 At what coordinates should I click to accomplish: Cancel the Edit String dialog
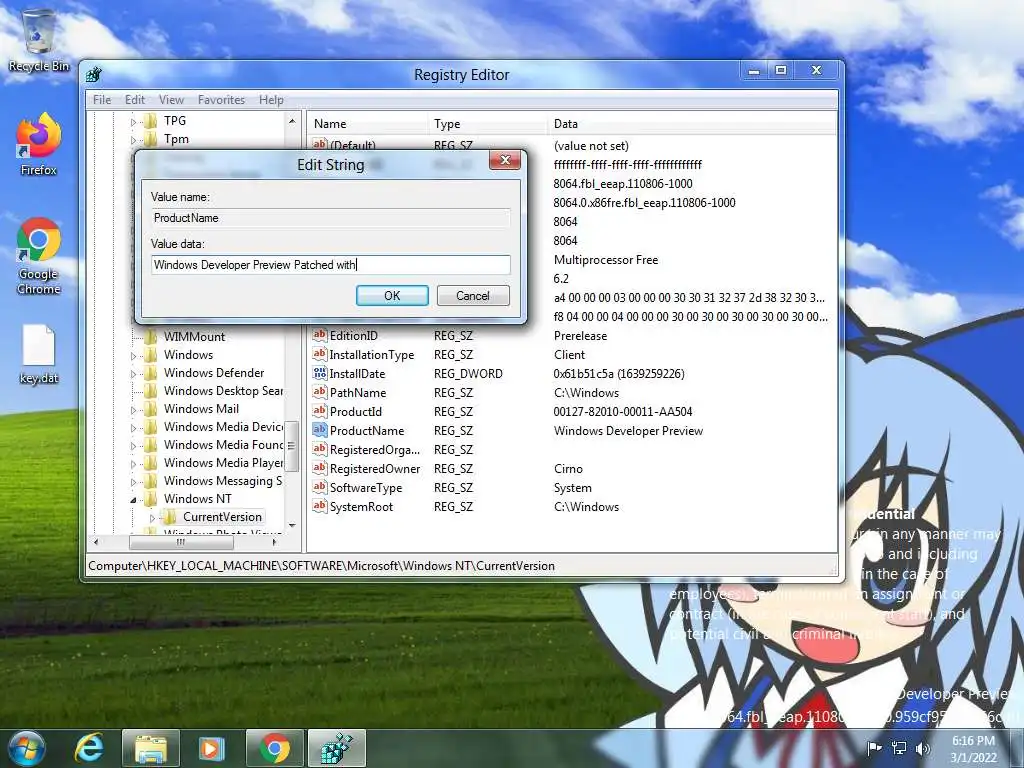pyautogui.click(x=473, y=296)
